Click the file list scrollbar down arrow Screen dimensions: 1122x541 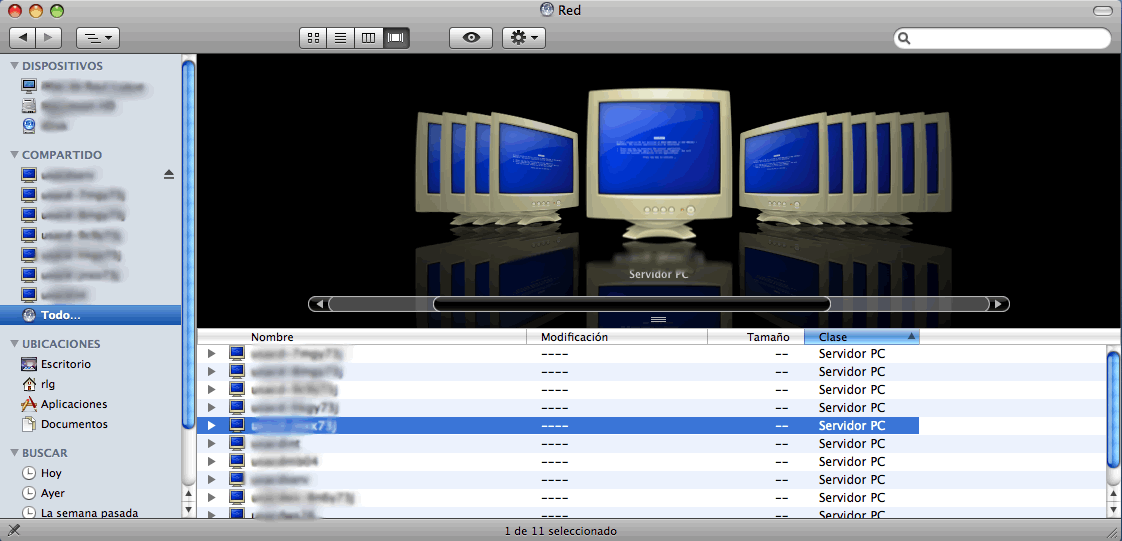(1113, 510)
